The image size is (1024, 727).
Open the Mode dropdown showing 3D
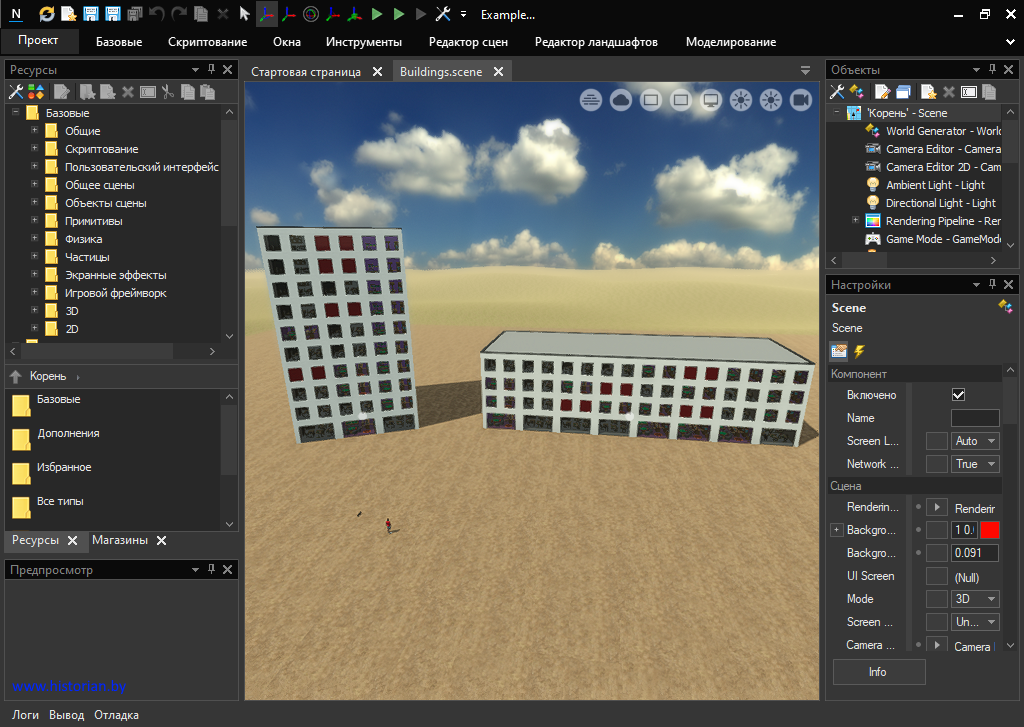975,599
